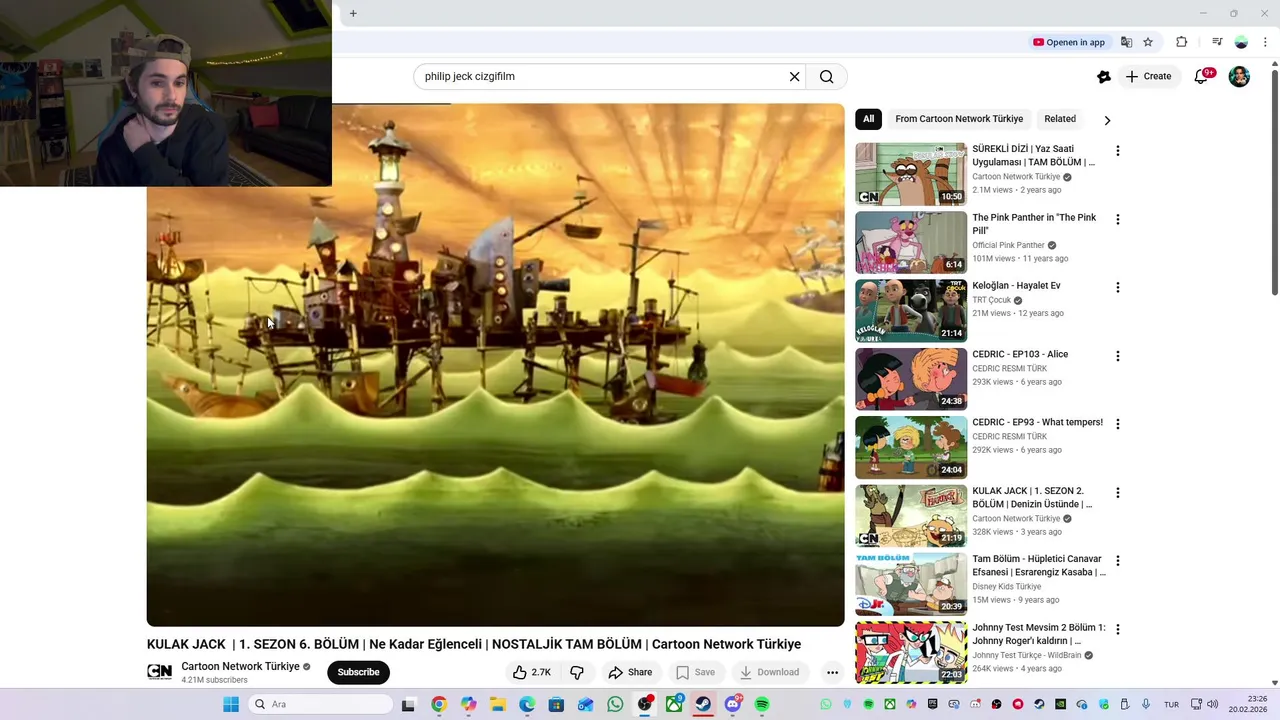Open more actions menu below video

point(832,672)
